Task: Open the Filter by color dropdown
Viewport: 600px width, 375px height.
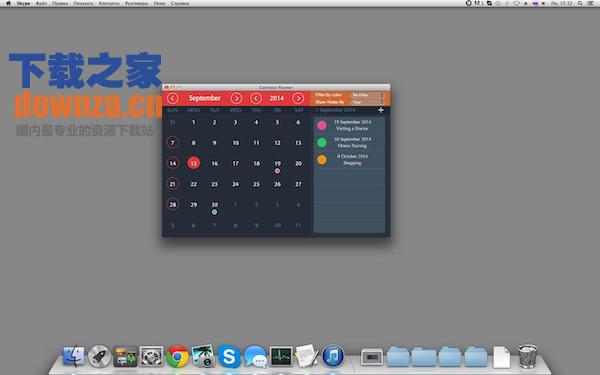Action: pyautogui.click(x=367, y=95)
